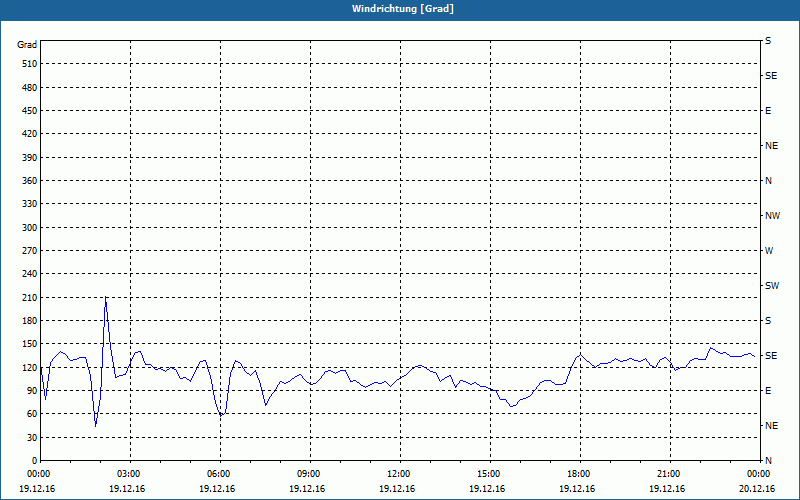Select the '450' degree axis label
This screenshot has width=800, height=500.
(30, 111)
